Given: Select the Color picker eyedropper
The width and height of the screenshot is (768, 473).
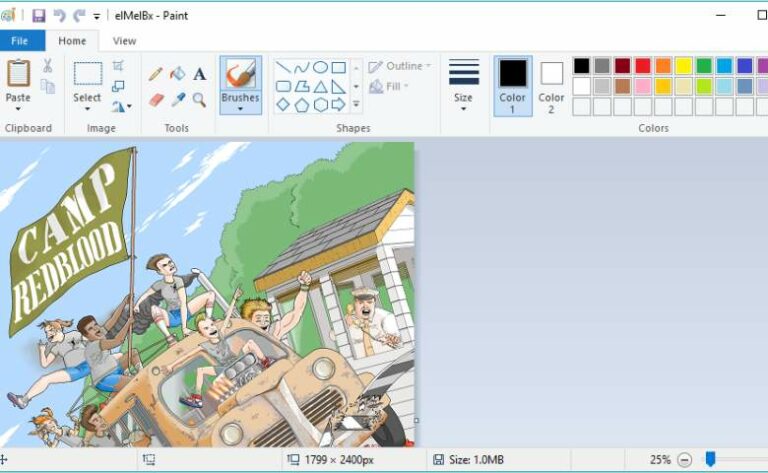Looking at the screenshot, I should click(x=178, y=100).
